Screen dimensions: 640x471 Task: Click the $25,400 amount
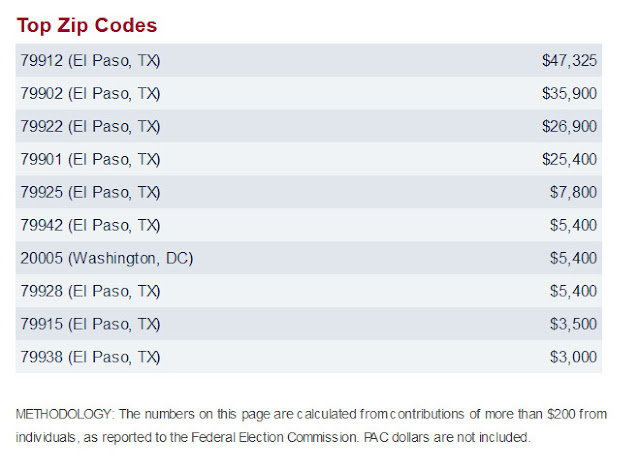(x=569, y=159)
